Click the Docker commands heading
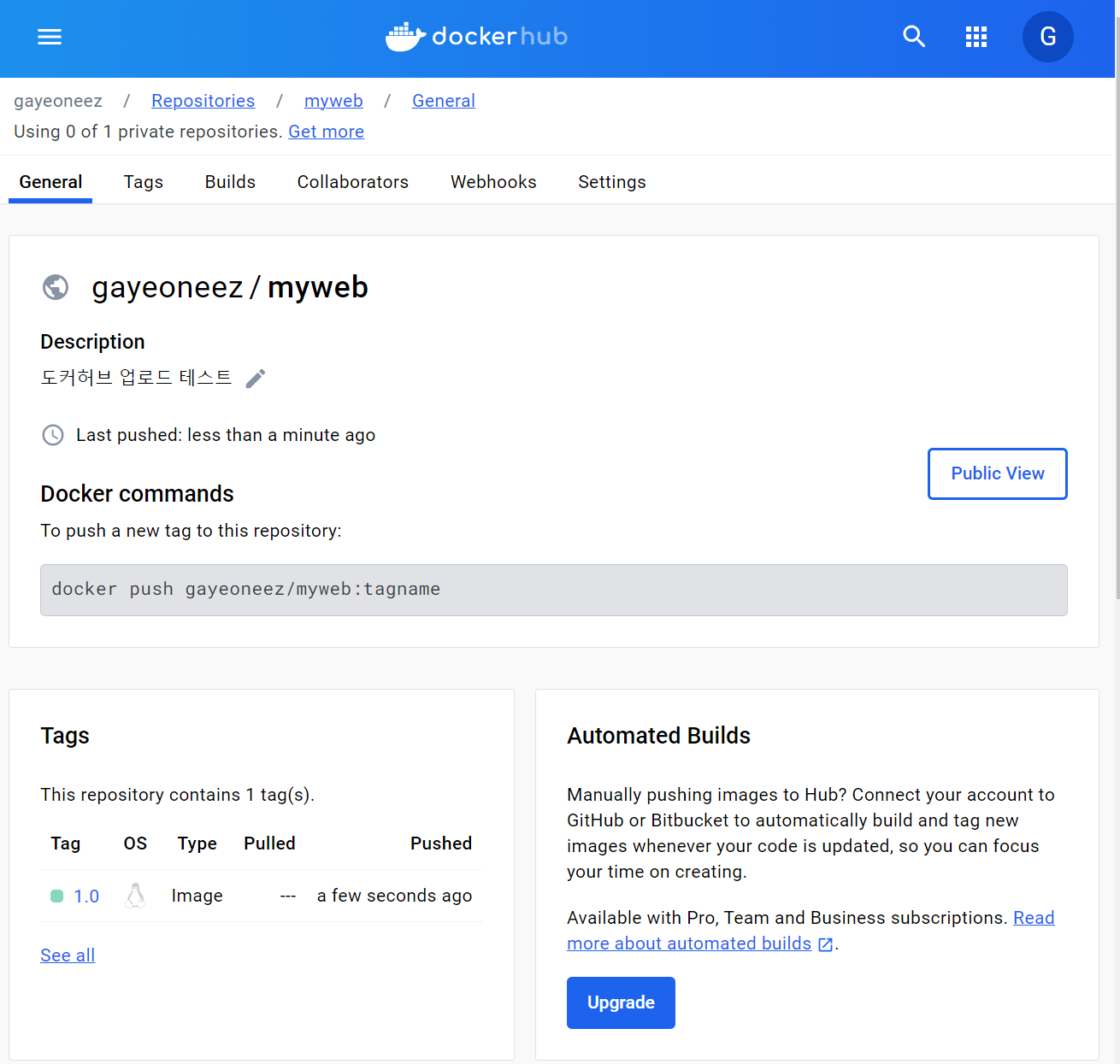This screenshot has width=1120, height=1064. pos(137,494)
